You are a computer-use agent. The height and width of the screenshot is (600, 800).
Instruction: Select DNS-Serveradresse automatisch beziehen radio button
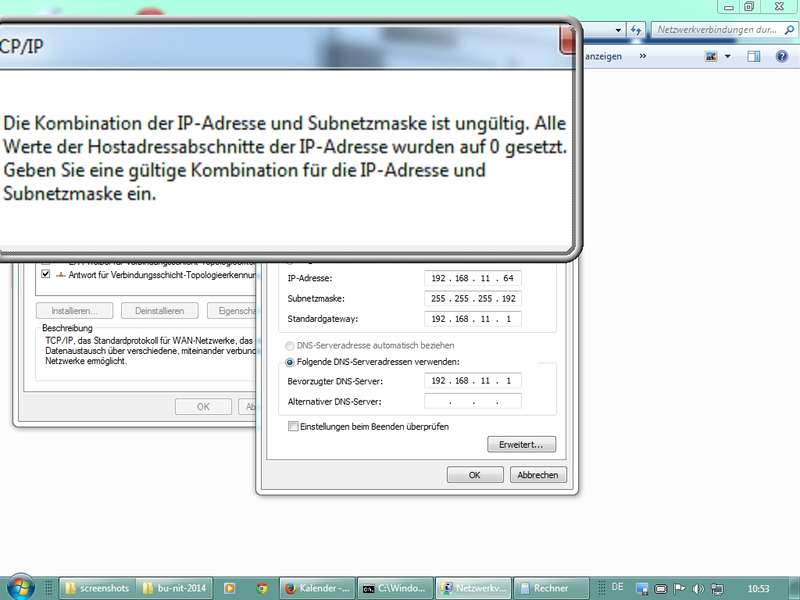(x=290, y=346)
